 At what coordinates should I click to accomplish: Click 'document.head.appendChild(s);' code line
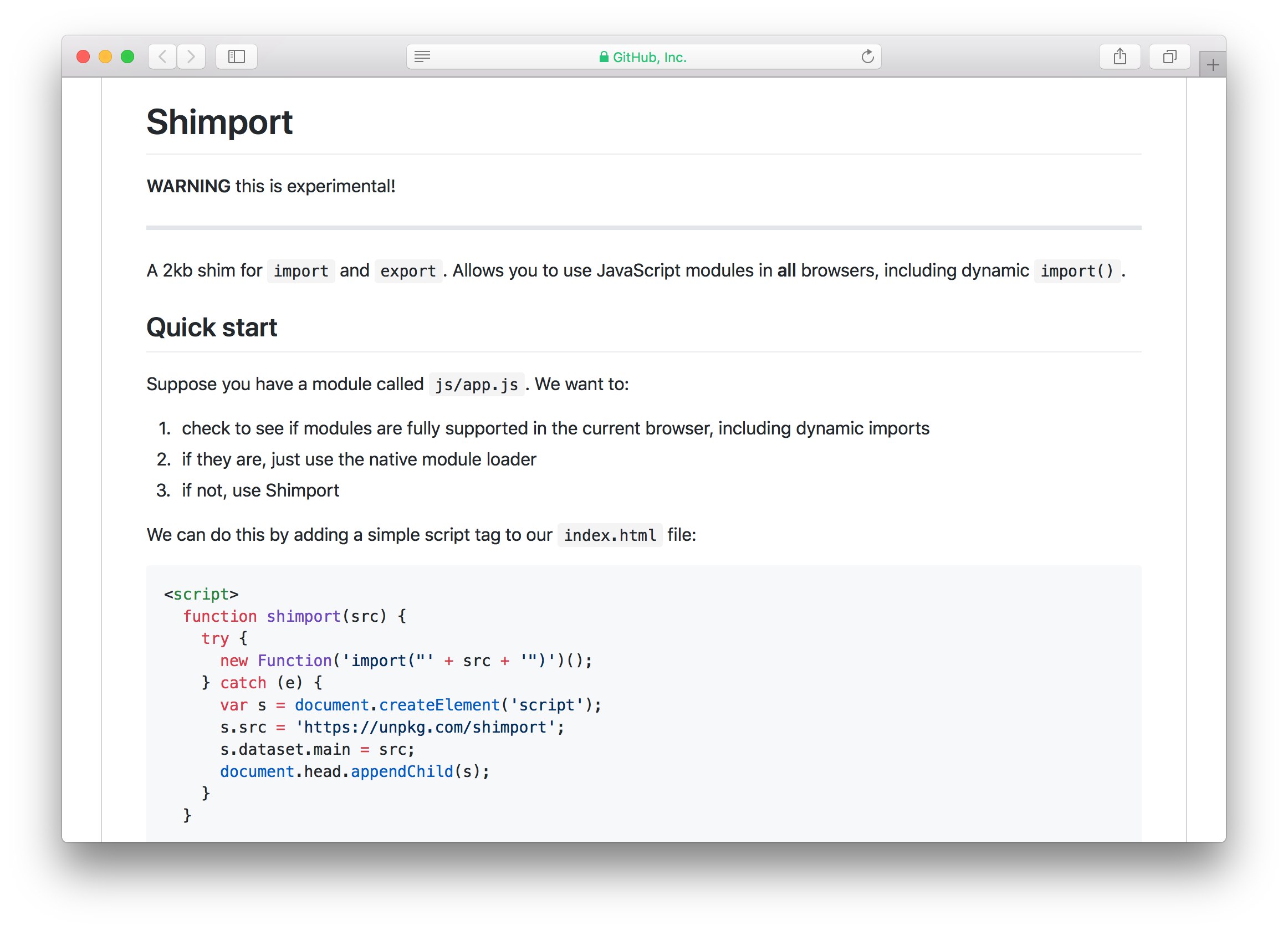tap(355, 771)
